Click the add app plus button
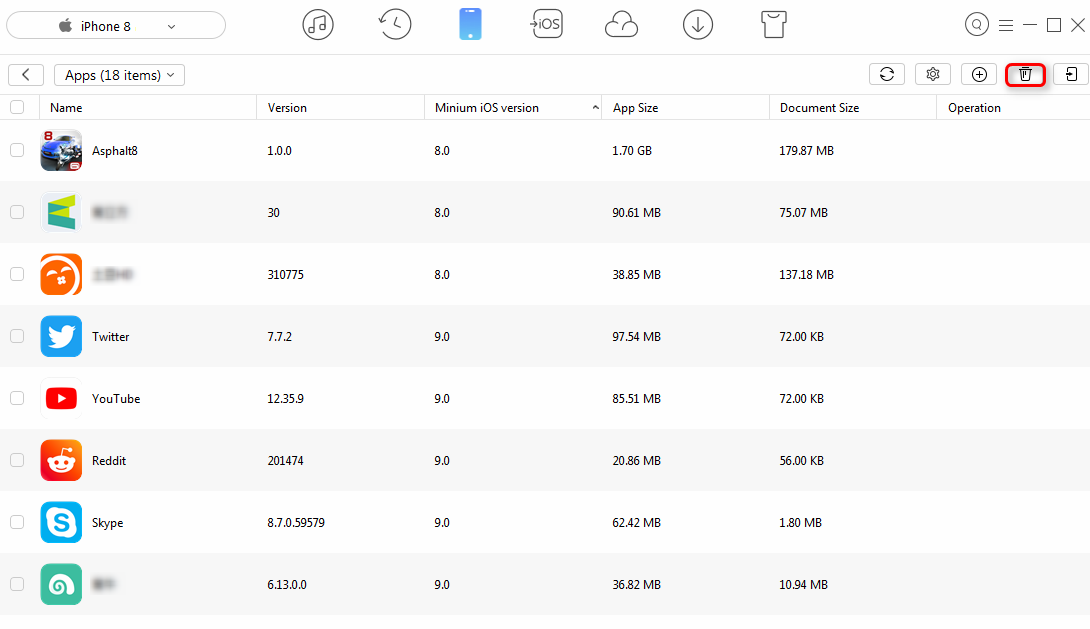Screen dimensions: 1090x629 point(979,74)
